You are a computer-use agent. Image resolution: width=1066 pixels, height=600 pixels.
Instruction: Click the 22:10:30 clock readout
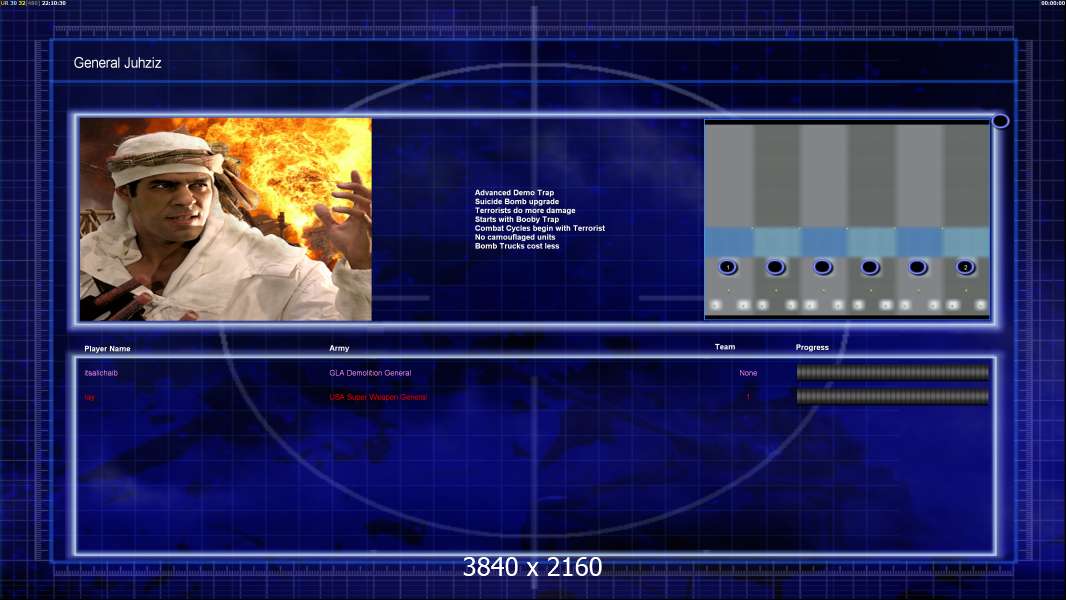click(x=54, y=3)
